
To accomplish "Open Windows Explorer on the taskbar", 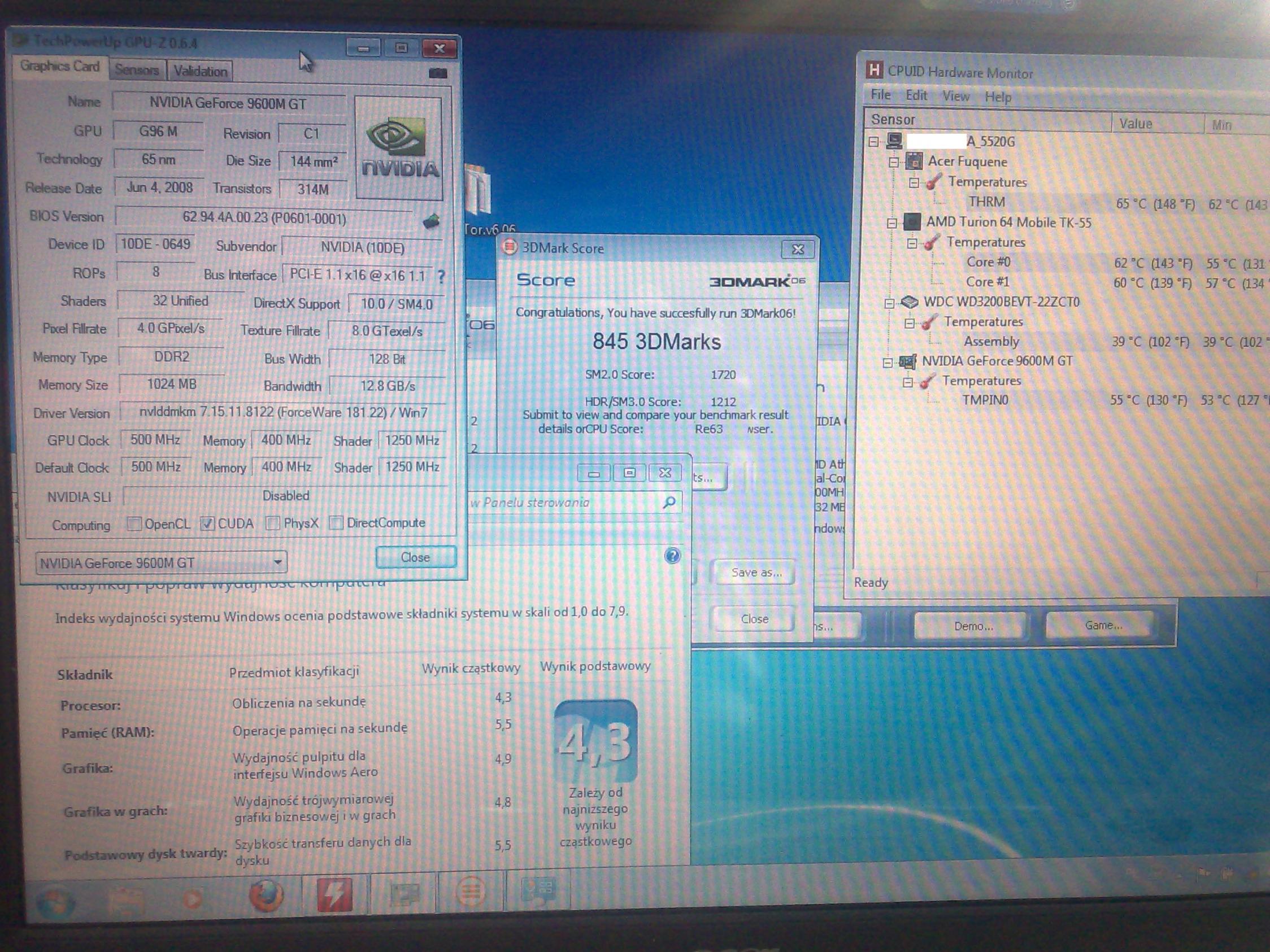I will [x=128, y=900].
